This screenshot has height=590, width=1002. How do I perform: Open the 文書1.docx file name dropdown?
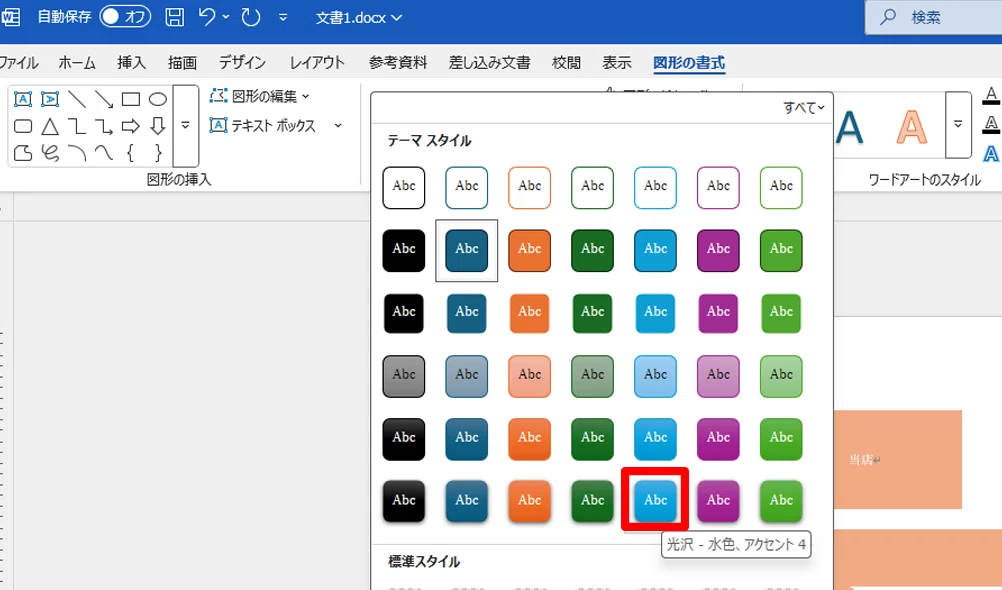click(x=358, y=17)
